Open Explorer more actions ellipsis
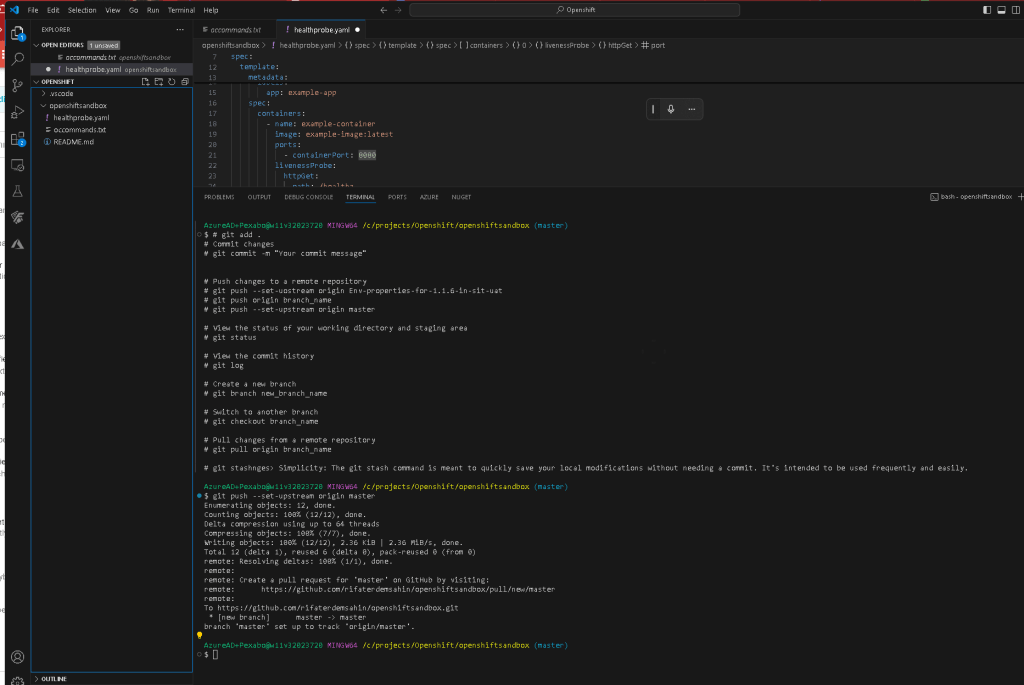 point(180,29)
